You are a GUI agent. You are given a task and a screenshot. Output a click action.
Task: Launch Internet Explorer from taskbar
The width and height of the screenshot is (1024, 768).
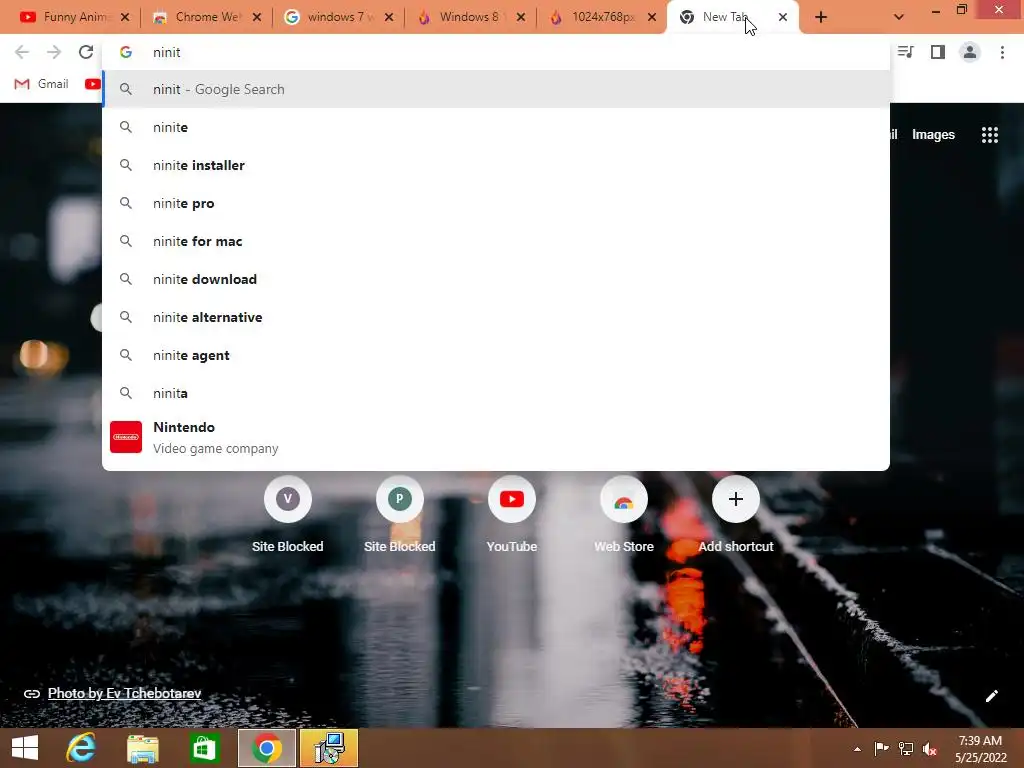coord(81,748)
